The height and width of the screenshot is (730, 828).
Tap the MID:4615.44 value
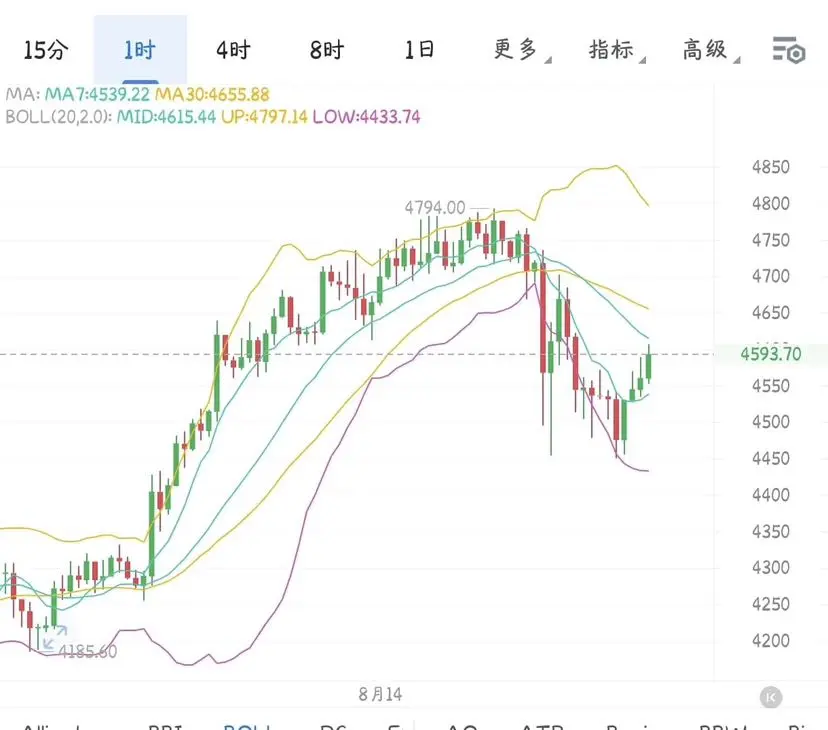click(x=166, y=116)
